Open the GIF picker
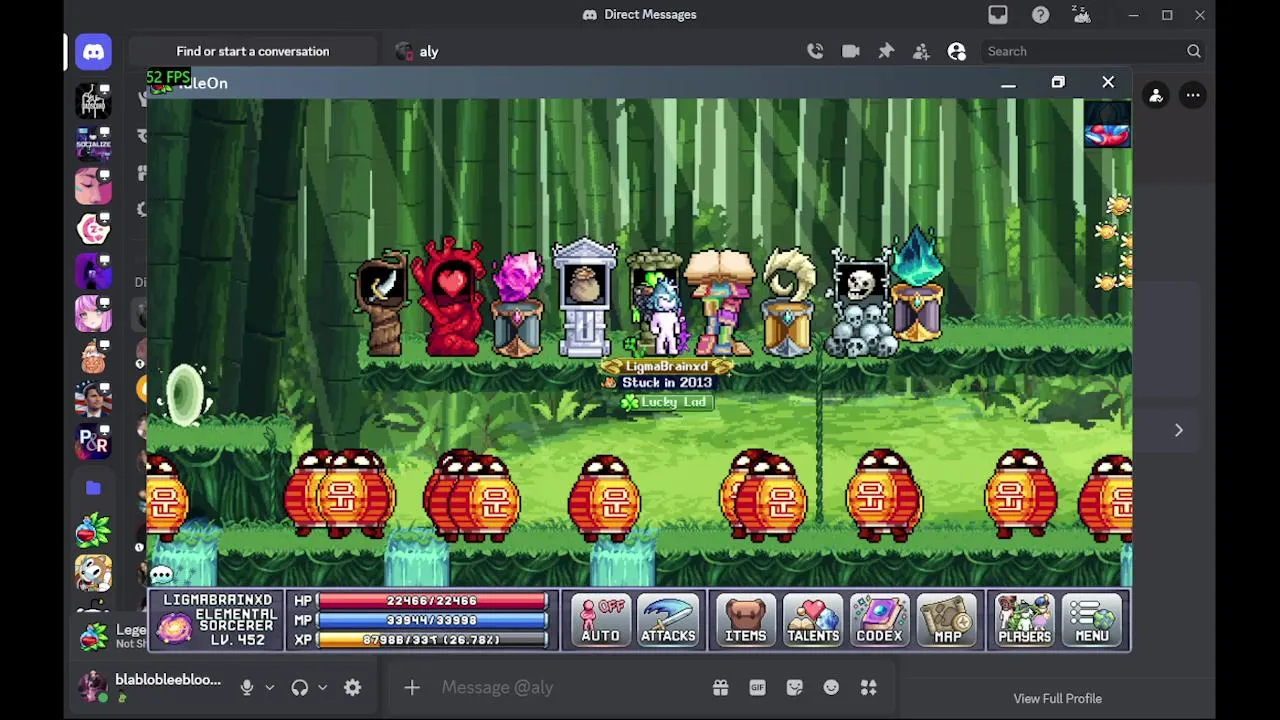1280x720 pixels. pyautogui.click(x=757, y=687)
